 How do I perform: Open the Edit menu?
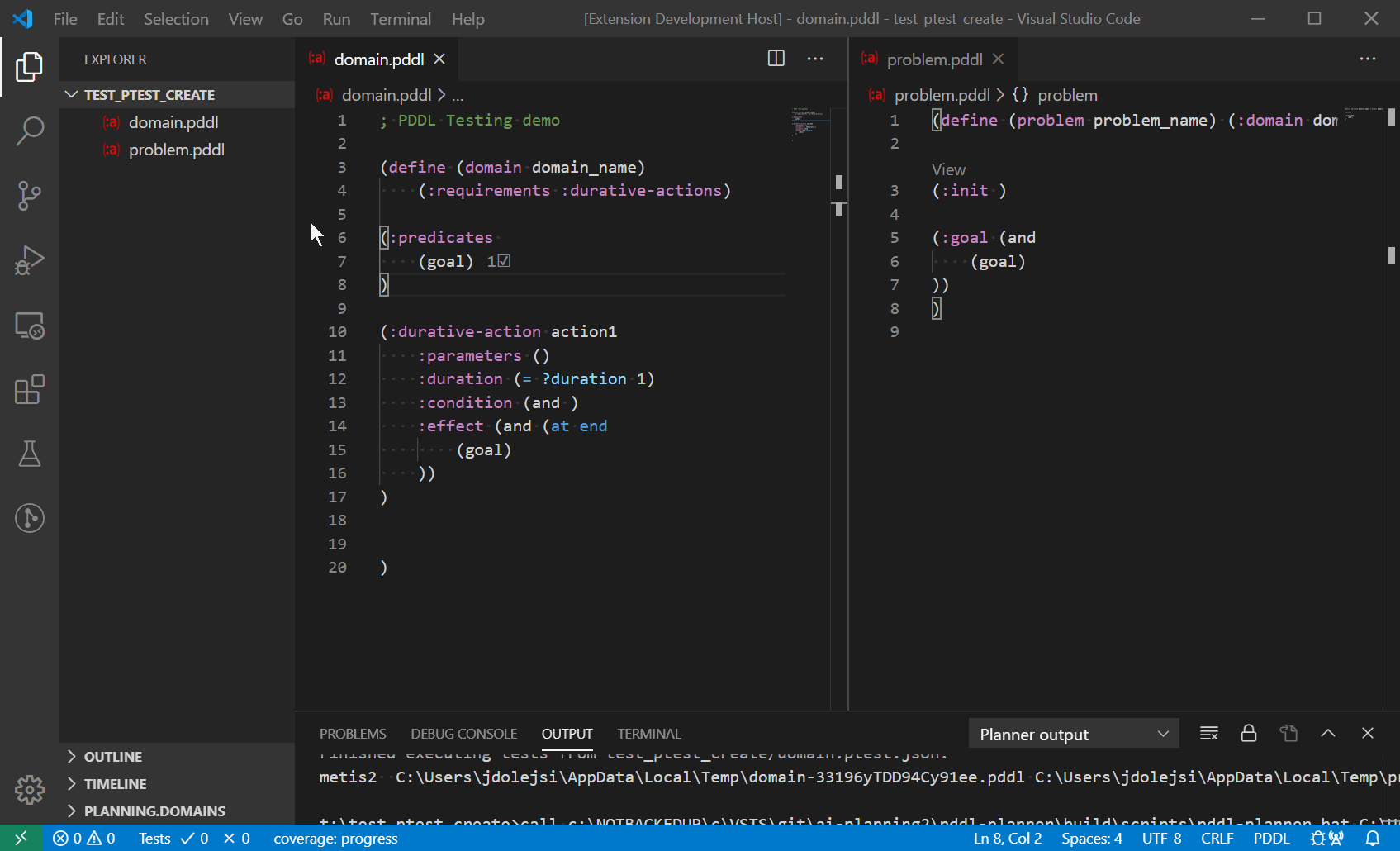[x=111, y=19]
